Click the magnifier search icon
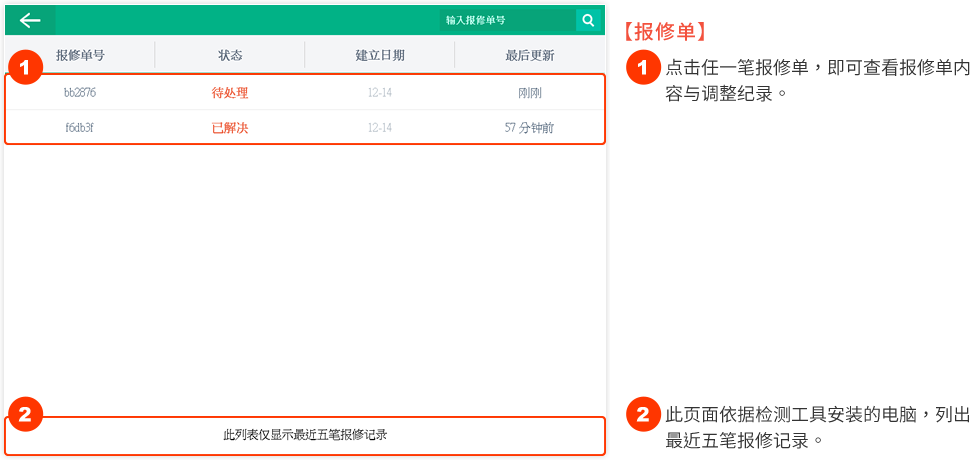Image resolution: width=976 pixels, height=460 pixels. (588, 20)
